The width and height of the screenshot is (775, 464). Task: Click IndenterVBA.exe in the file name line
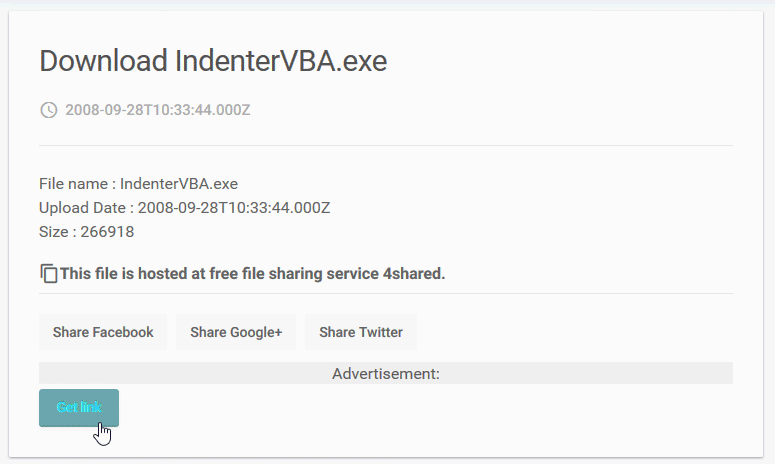coord(179,184)
